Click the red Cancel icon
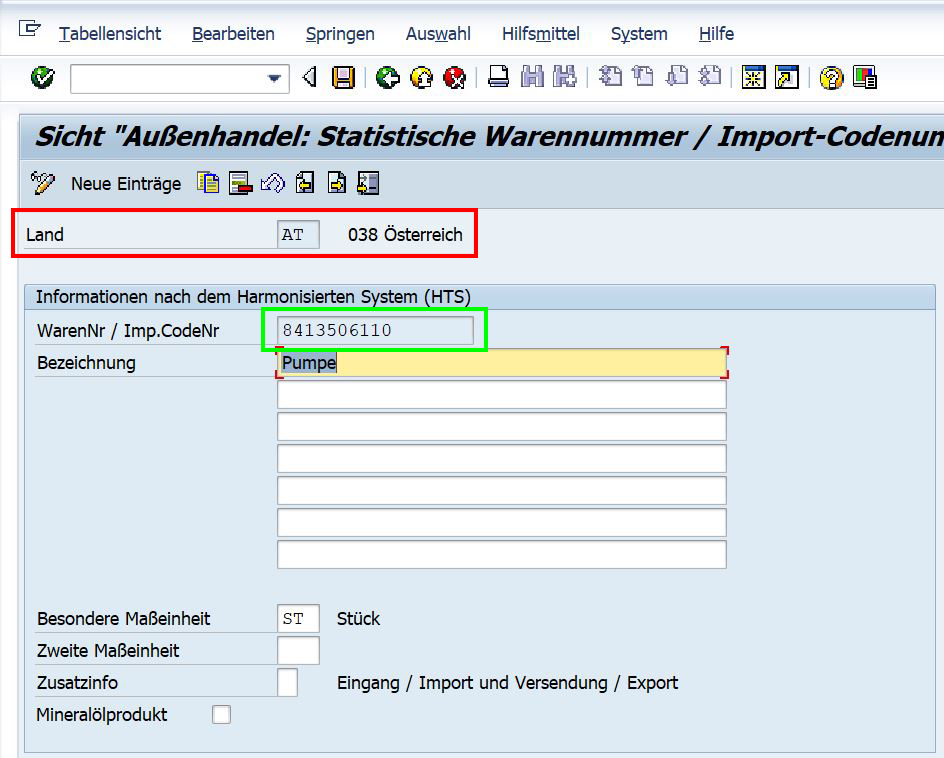The image size is (944, 758). [455, 78]
